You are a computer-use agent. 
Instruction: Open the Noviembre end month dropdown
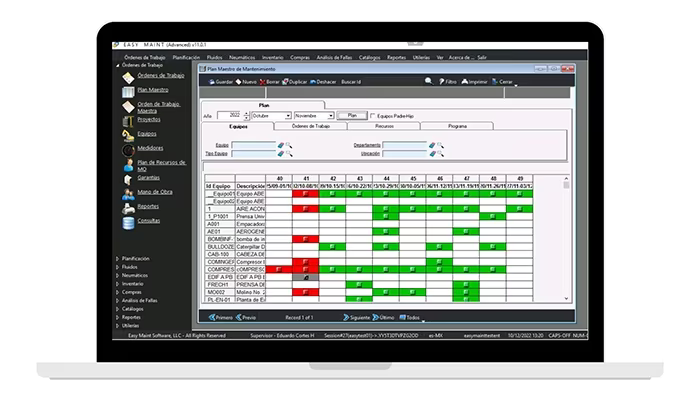click(x=331, y=116)
